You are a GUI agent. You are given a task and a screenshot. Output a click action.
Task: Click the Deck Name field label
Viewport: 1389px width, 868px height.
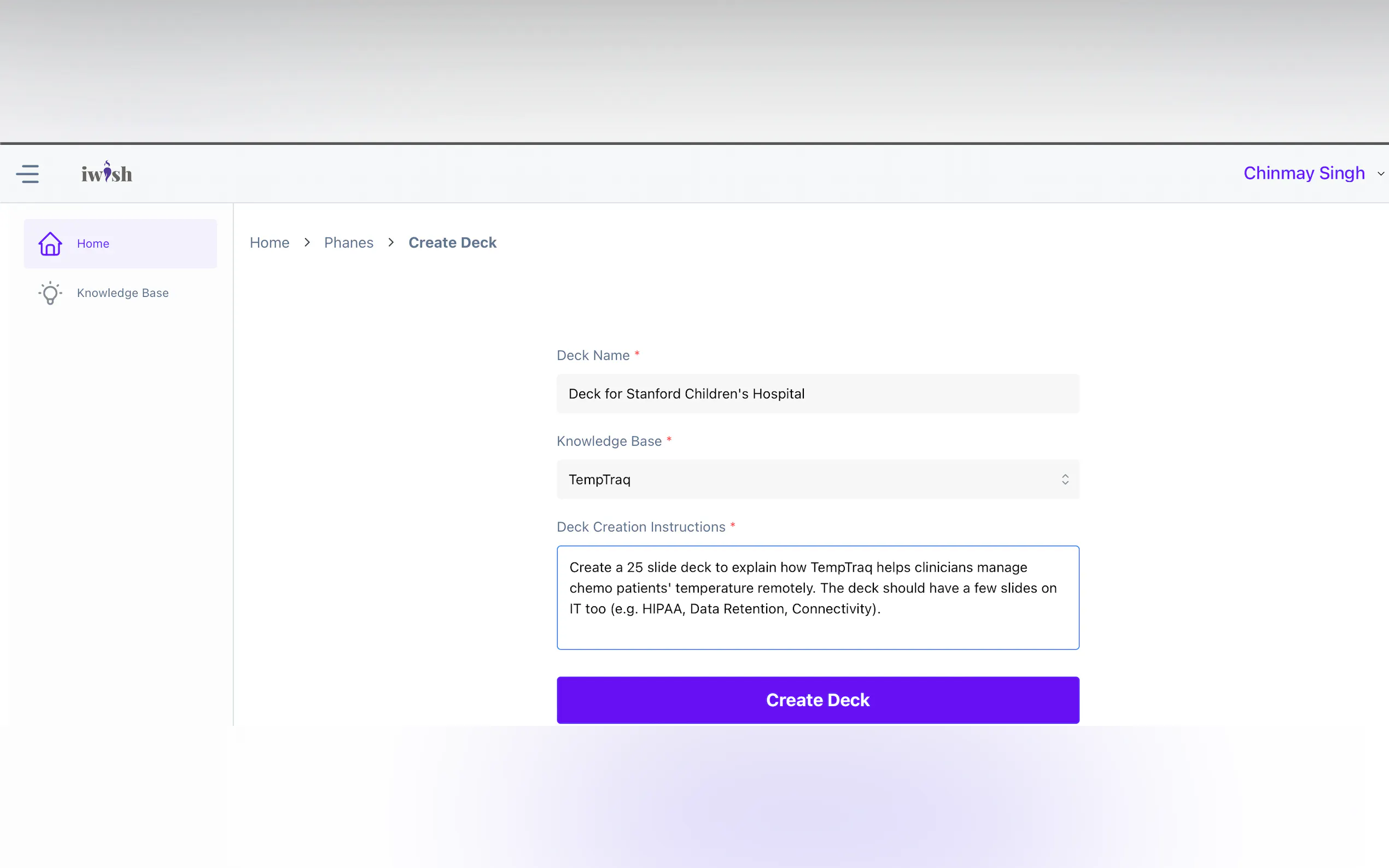593,355
